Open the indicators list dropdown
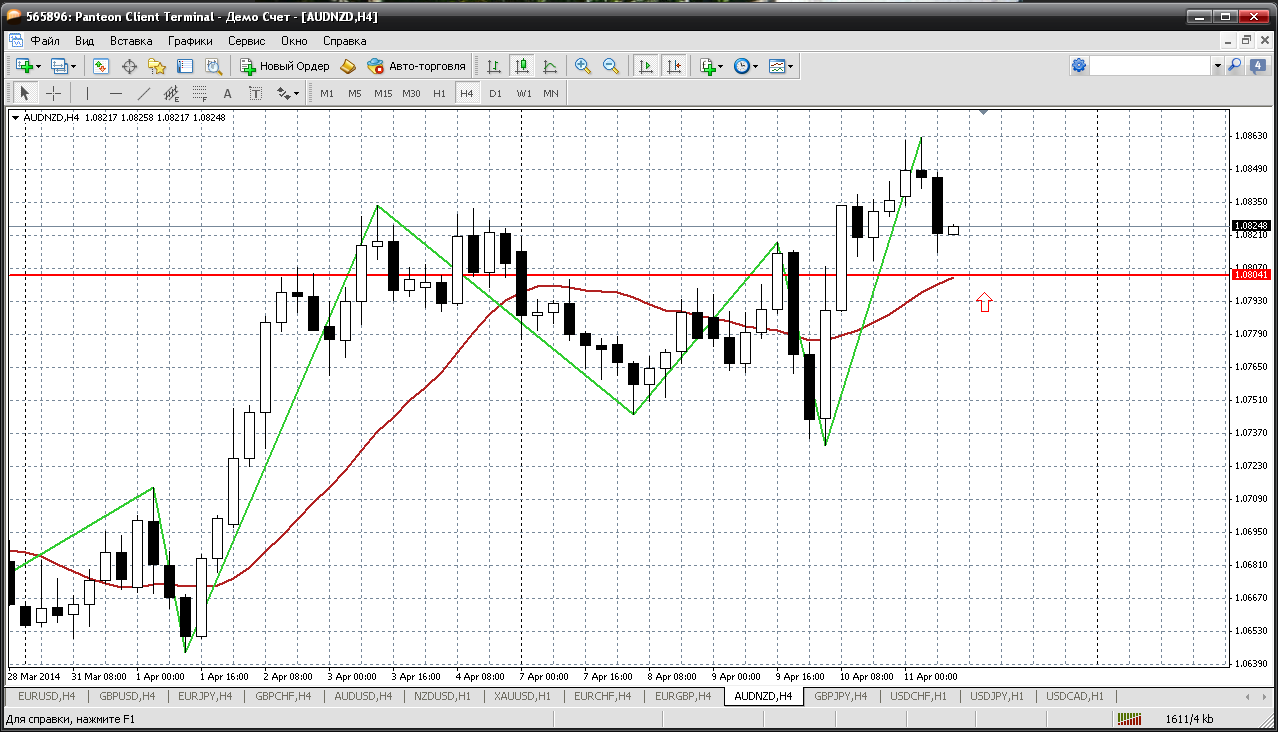This screenshot has width=1278, height=732. click(x=712, y=66)
